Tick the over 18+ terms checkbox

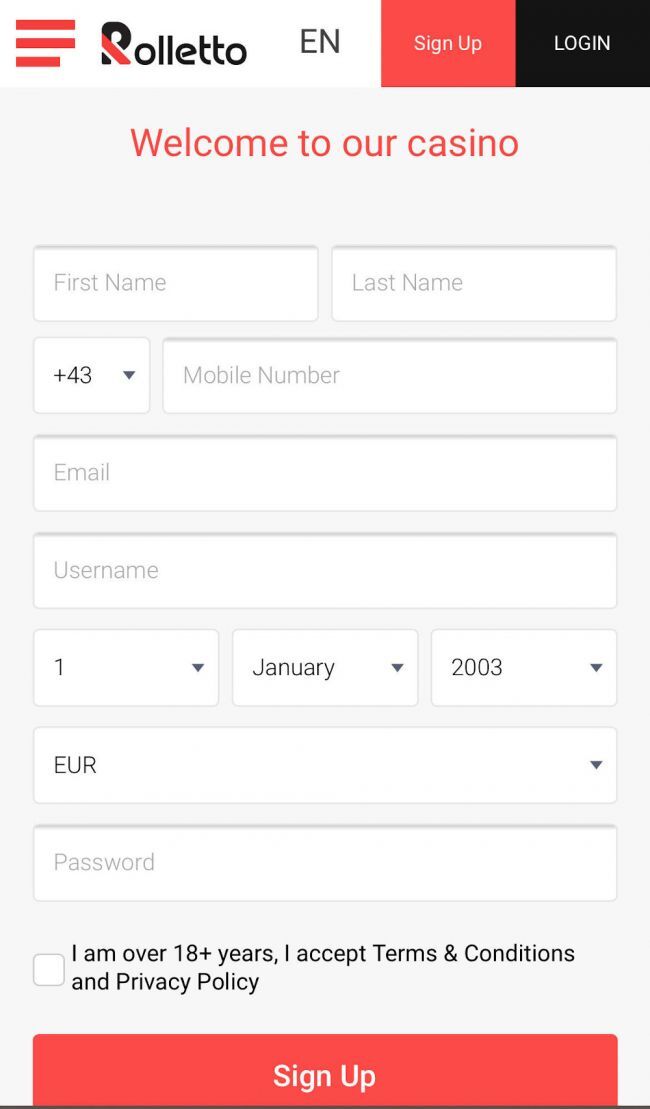point(49,969)
